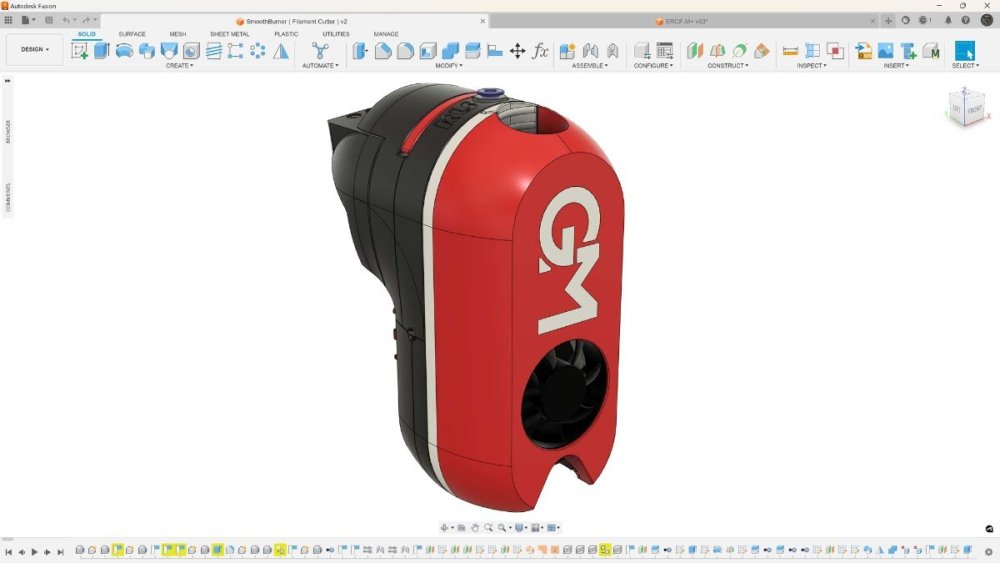This screenshot has width=1000, height=563.
Task: Activate the Mirror tool icon
Action: coord(281,50)
